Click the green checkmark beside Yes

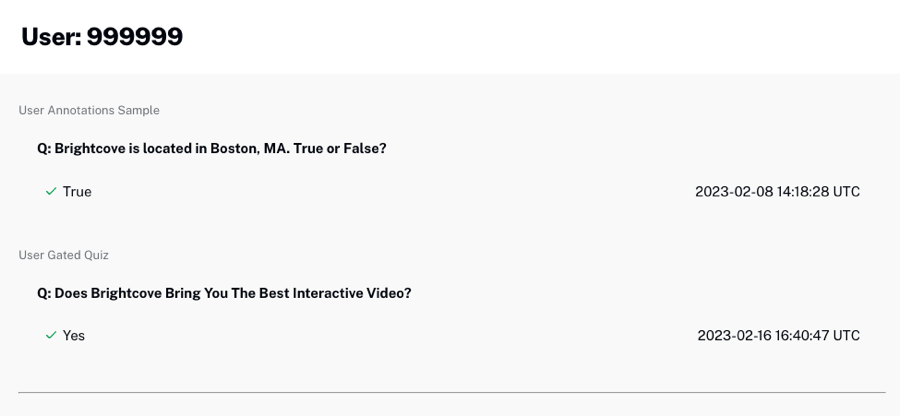[x=51, y=336]
